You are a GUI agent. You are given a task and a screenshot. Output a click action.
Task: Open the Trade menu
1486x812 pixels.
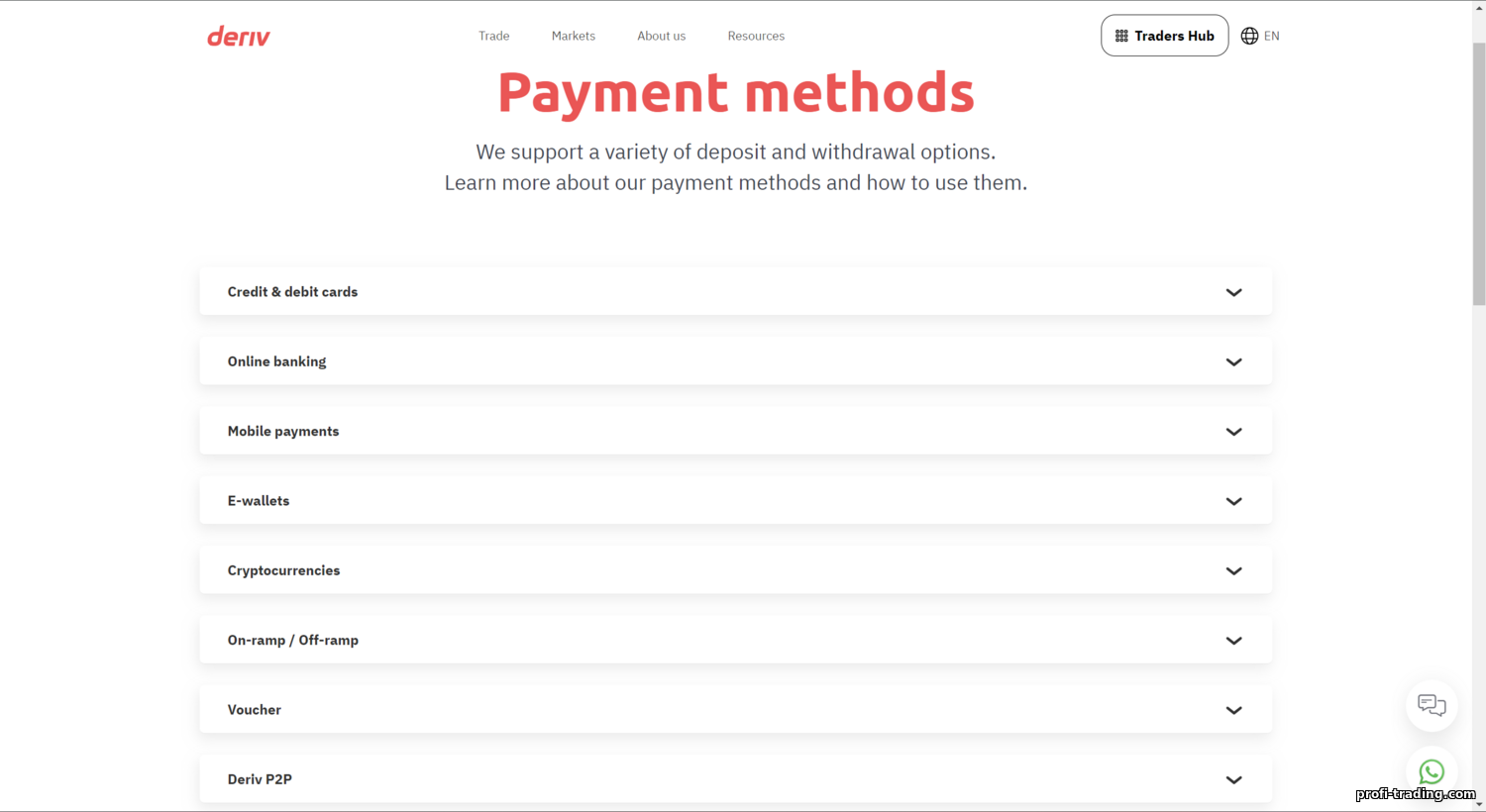(x=493, y=36)
